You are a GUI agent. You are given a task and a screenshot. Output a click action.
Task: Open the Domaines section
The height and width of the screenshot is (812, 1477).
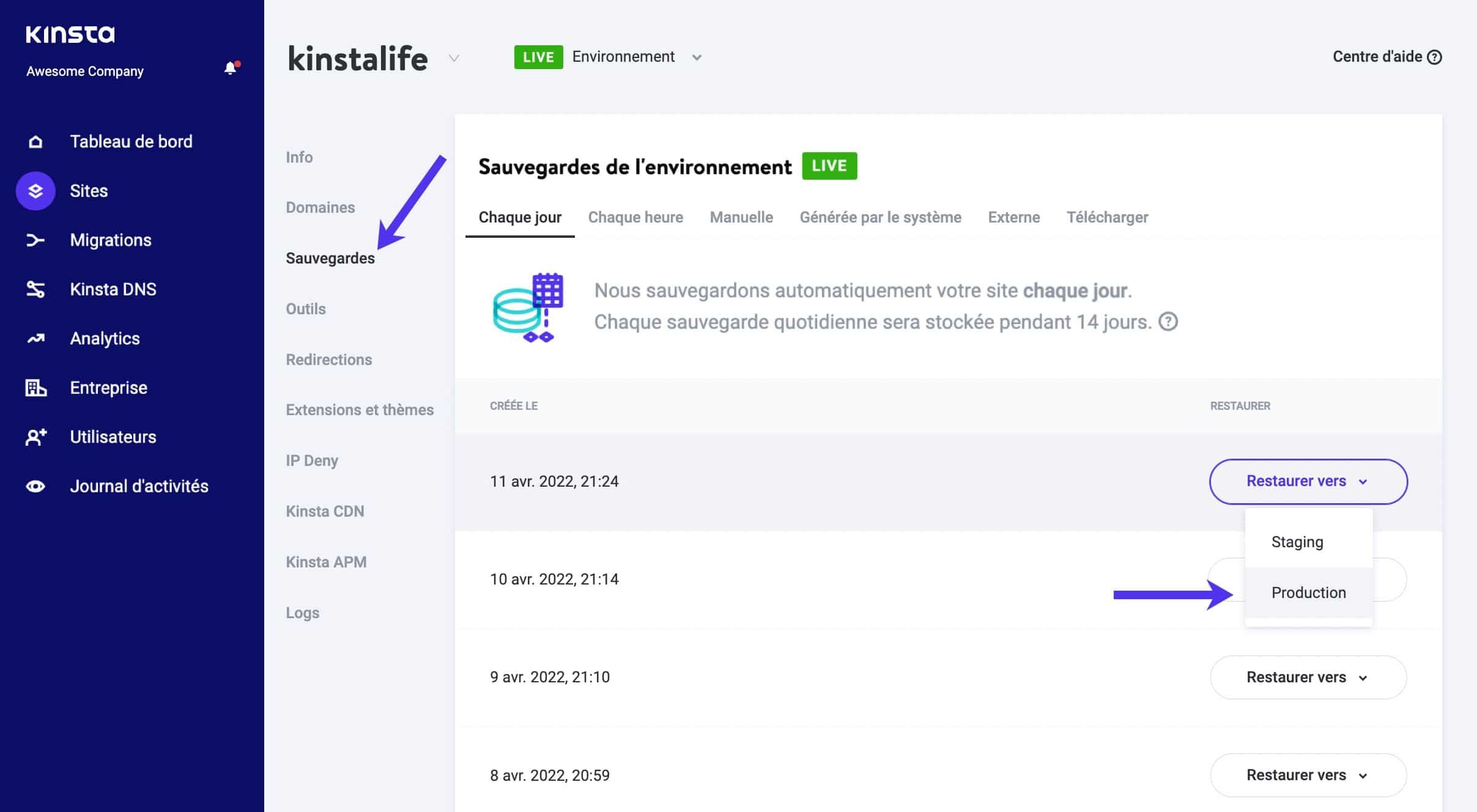[320, 208]
